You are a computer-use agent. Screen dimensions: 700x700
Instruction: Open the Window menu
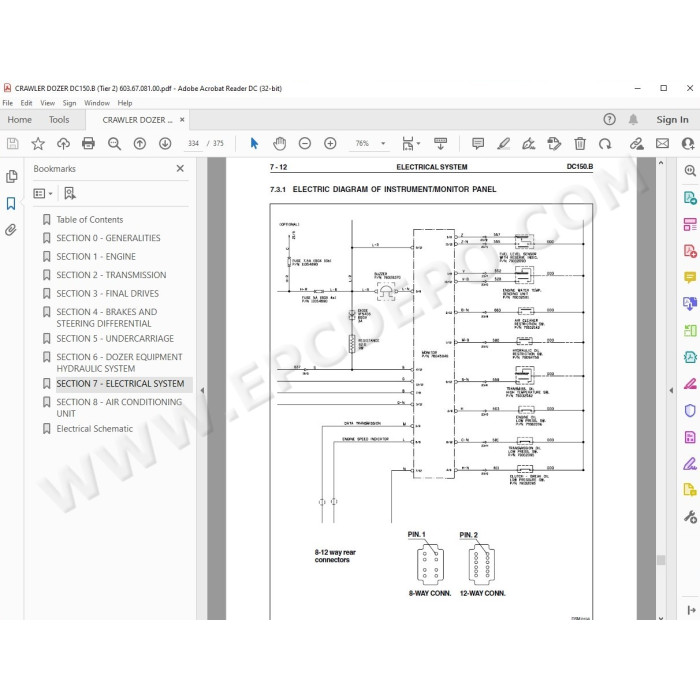pos(97,103)
